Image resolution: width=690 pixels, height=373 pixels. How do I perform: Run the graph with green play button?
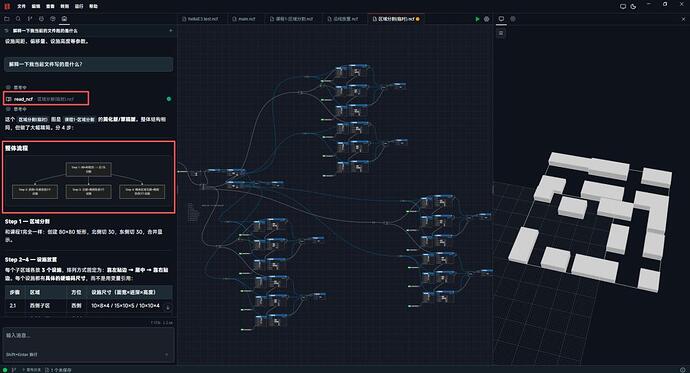click(477, 19)
